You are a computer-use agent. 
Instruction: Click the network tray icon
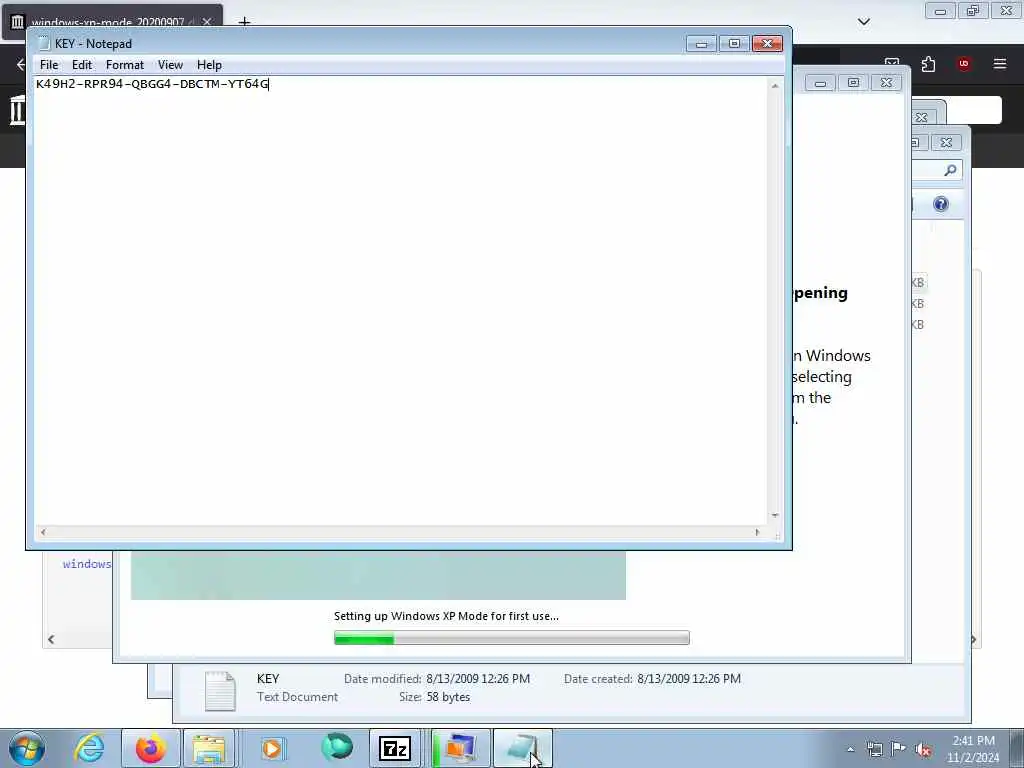(874, 749)
